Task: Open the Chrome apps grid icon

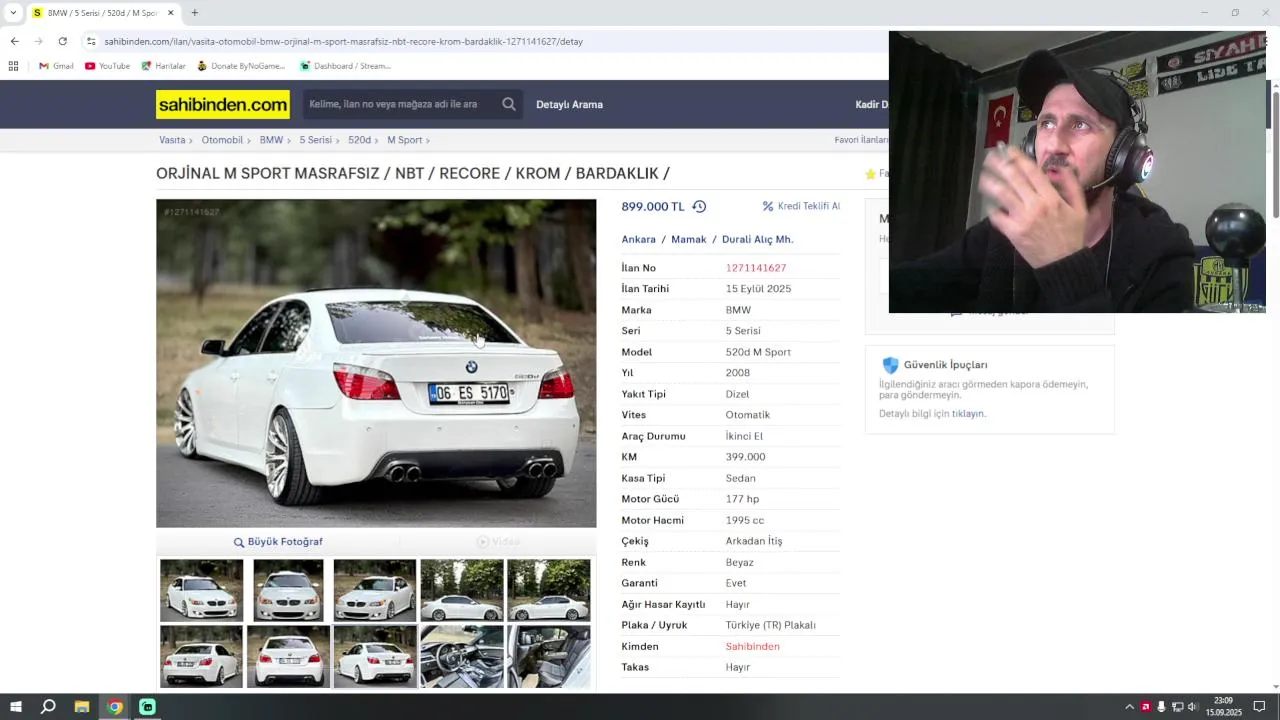Action: pyautogui.click(x=13, y=66)
